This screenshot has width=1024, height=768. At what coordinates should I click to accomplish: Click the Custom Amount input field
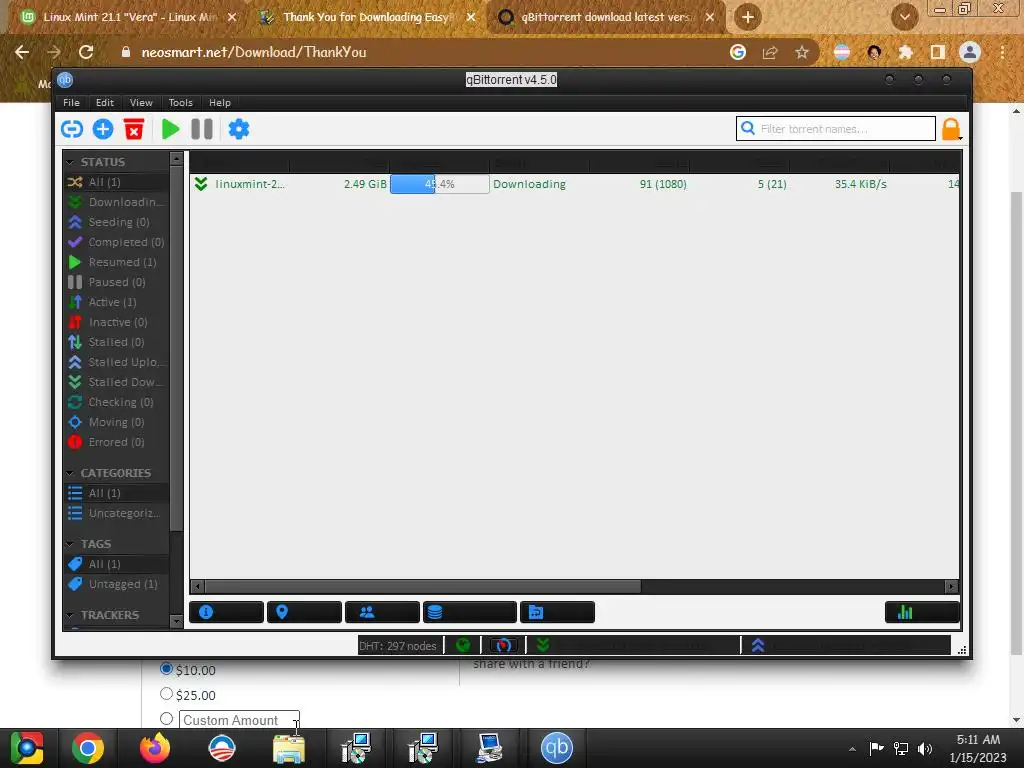click(239, 720)
